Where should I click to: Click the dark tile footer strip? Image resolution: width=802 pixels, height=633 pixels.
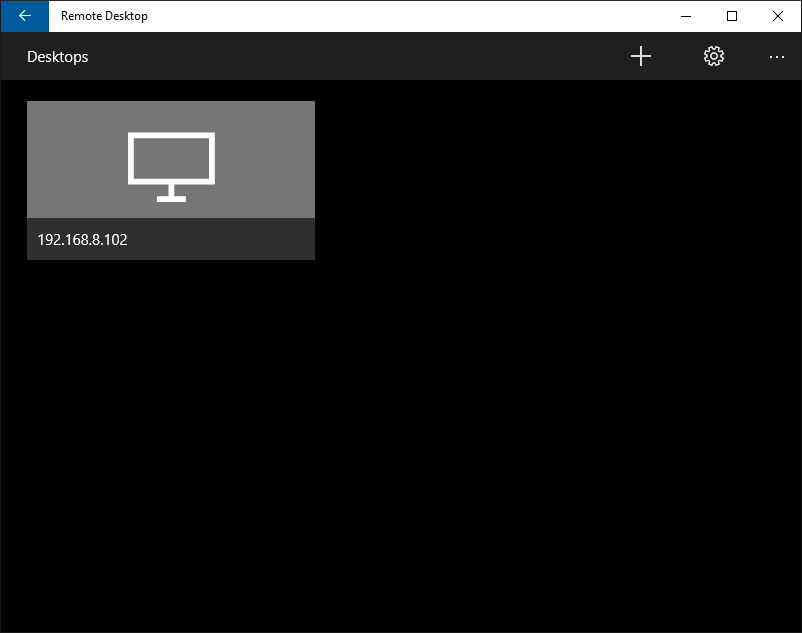point(170,239)
